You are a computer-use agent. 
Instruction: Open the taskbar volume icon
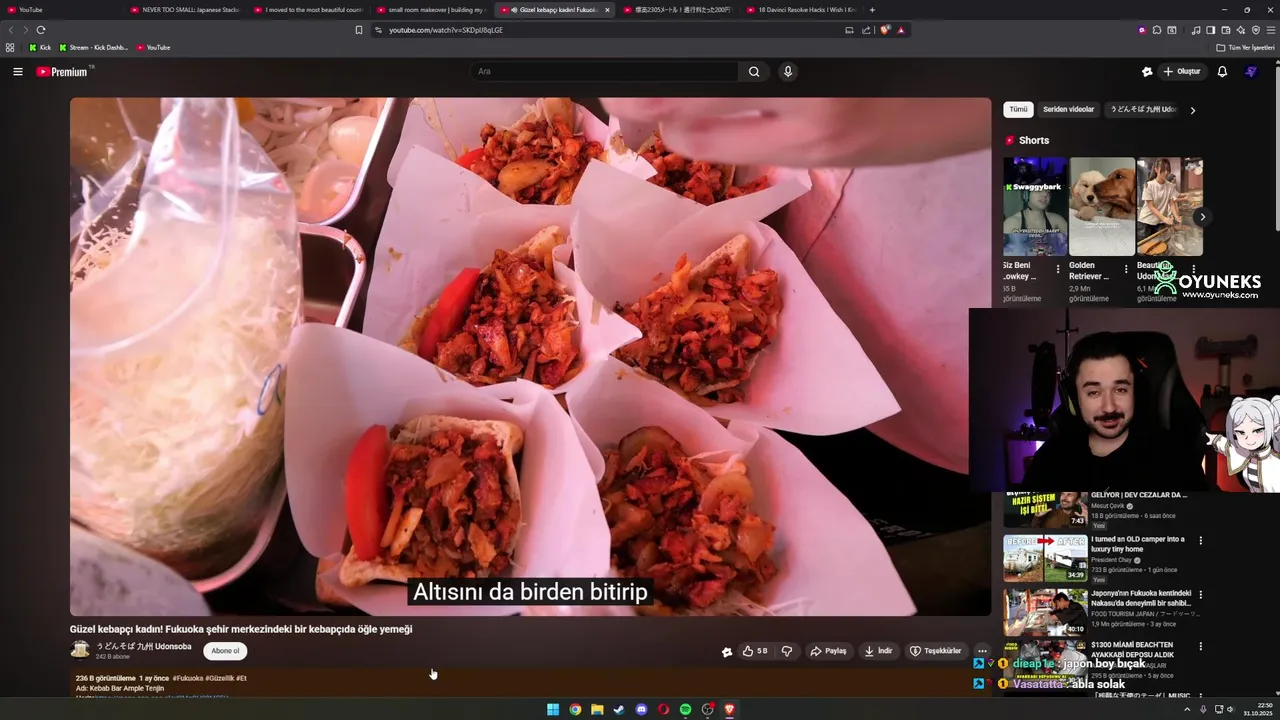1231,709
